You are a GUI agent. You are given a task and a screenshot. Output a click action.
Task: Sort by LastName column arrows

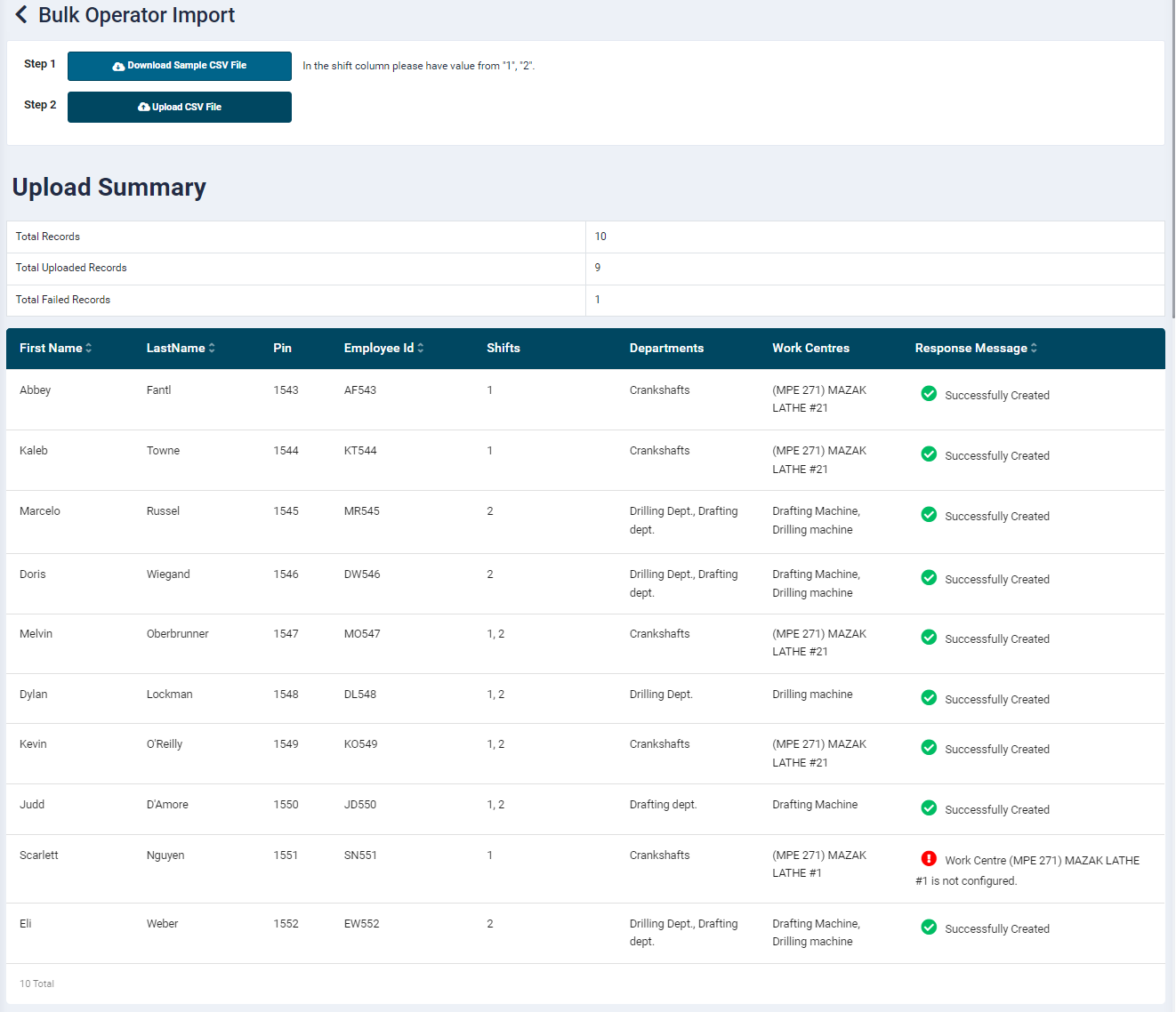point(212,349)
